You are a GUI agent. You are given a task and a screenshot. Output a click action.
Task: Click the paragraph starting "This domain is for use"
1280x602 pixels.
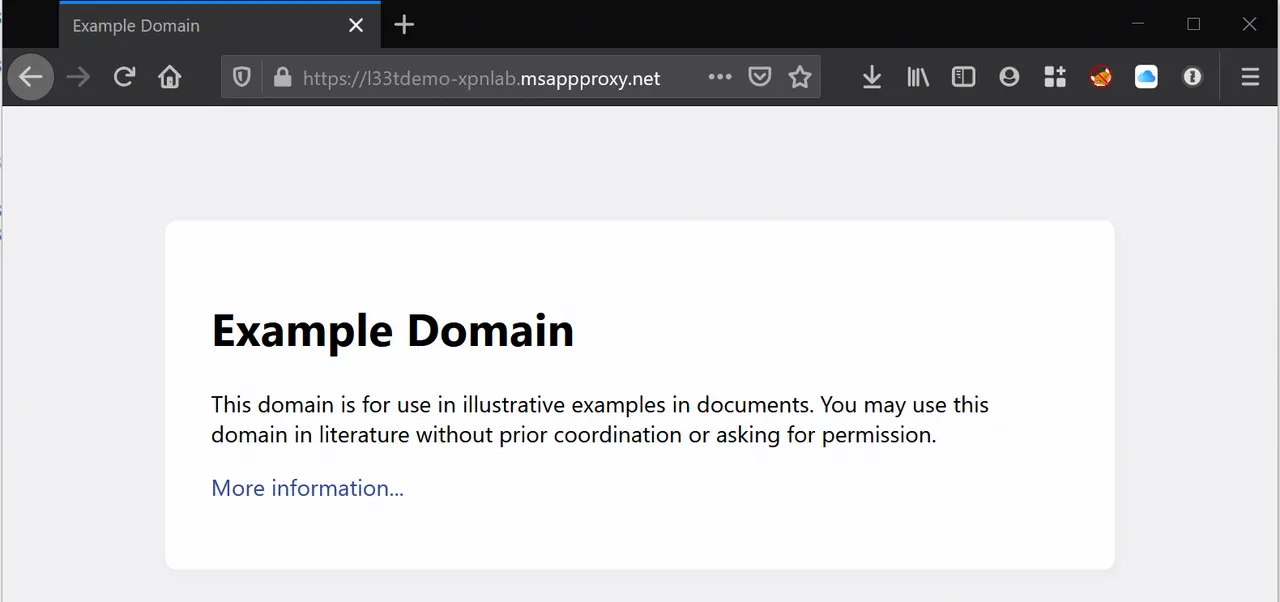pos(600,420)
